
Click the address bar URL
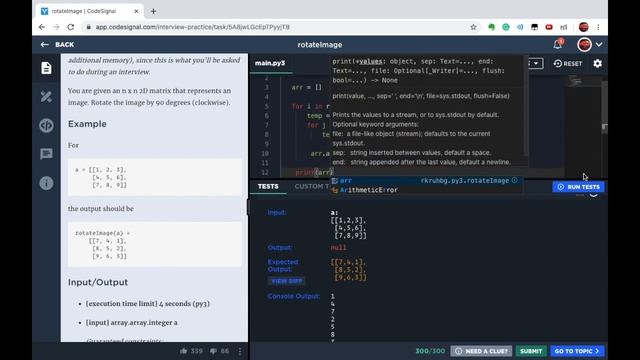click(x=193, y=27)
